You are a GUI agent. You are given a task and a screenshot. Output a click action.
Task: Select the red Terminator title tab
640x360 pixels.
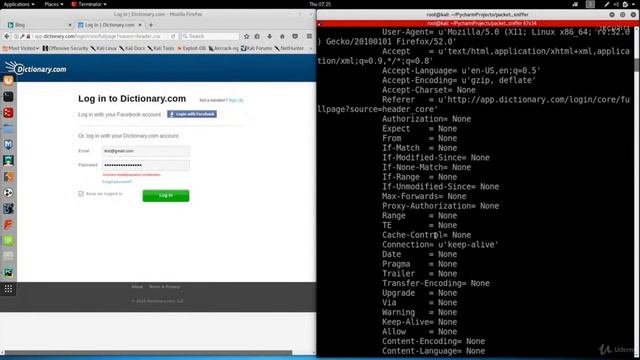[478, 24]
